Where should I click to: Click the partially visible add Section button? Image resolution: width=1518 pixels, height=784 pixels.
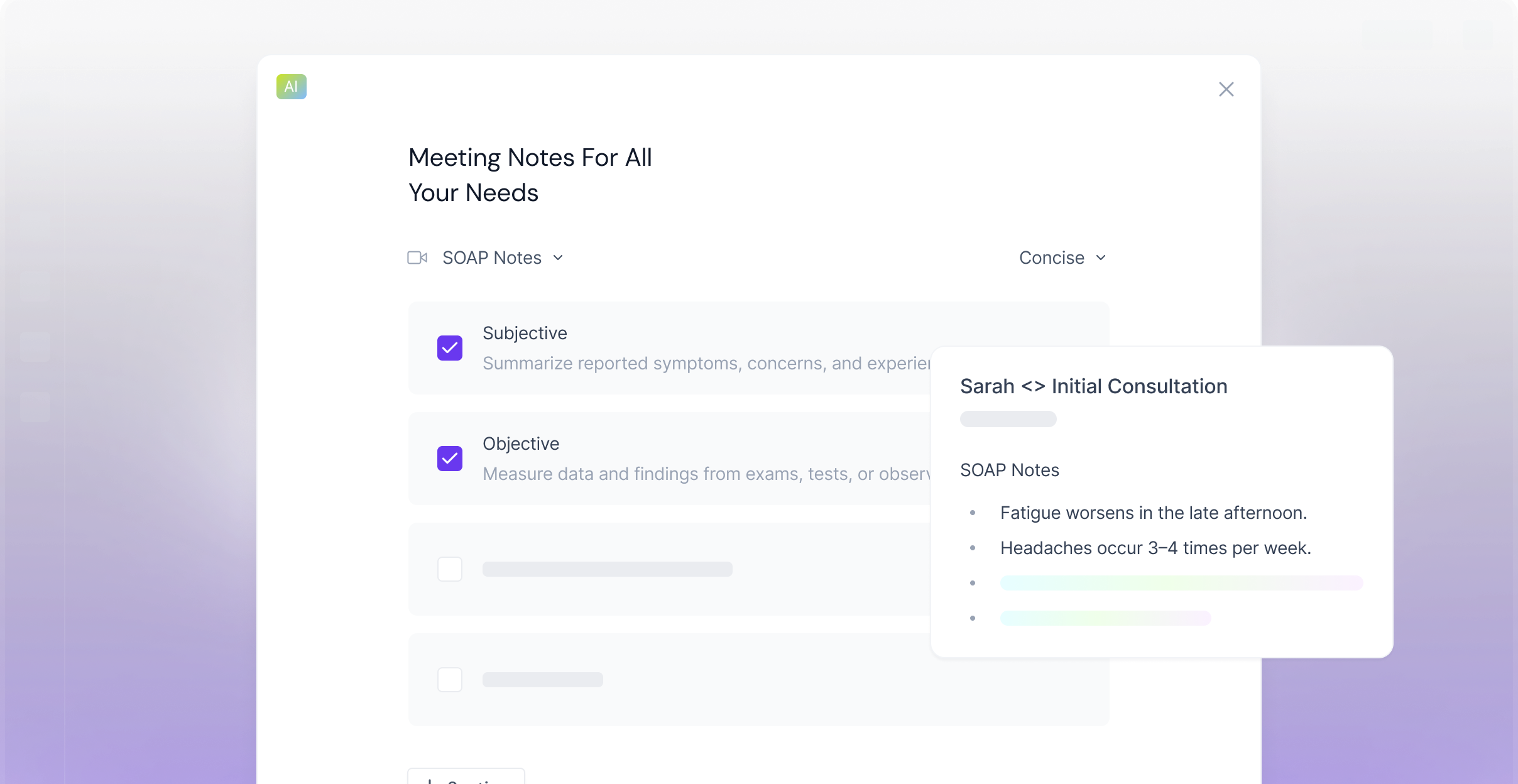pos(466,778)
